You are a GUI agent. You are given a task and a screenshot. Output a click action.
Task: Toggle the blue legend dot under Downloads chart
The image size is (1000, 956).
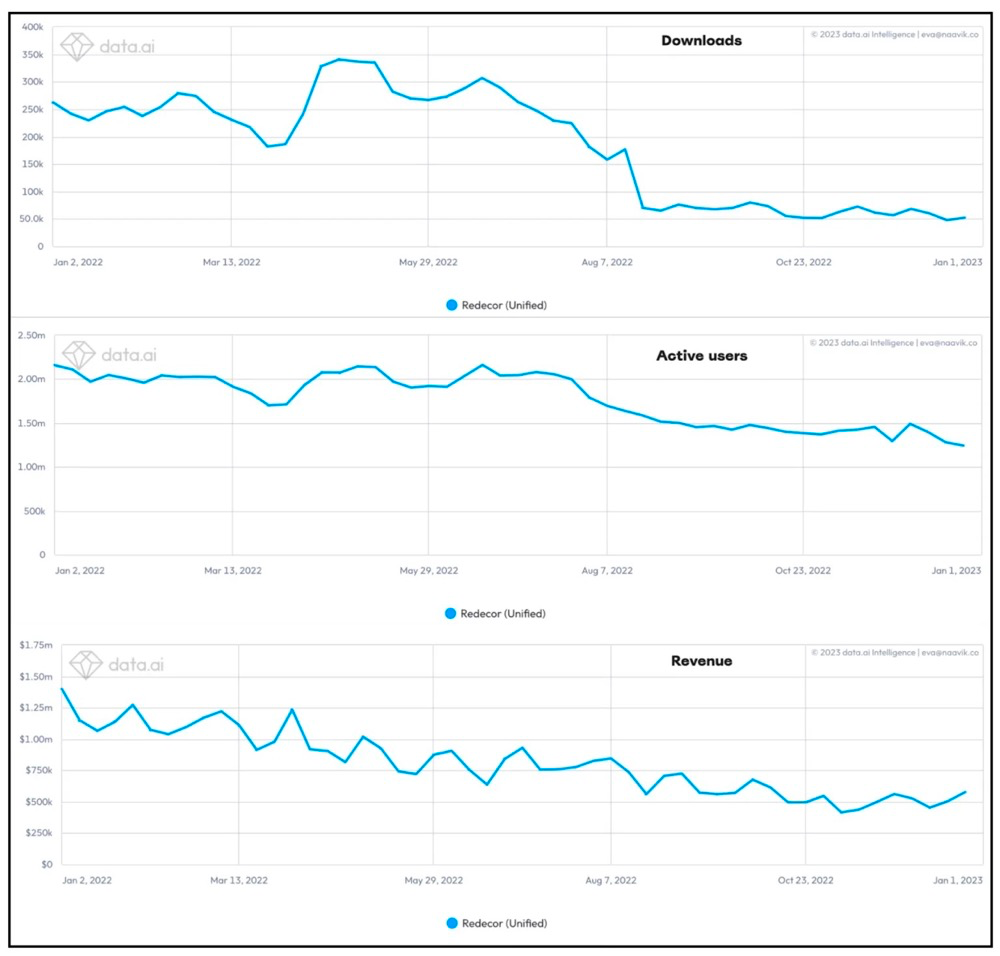[x=452, y=305]
